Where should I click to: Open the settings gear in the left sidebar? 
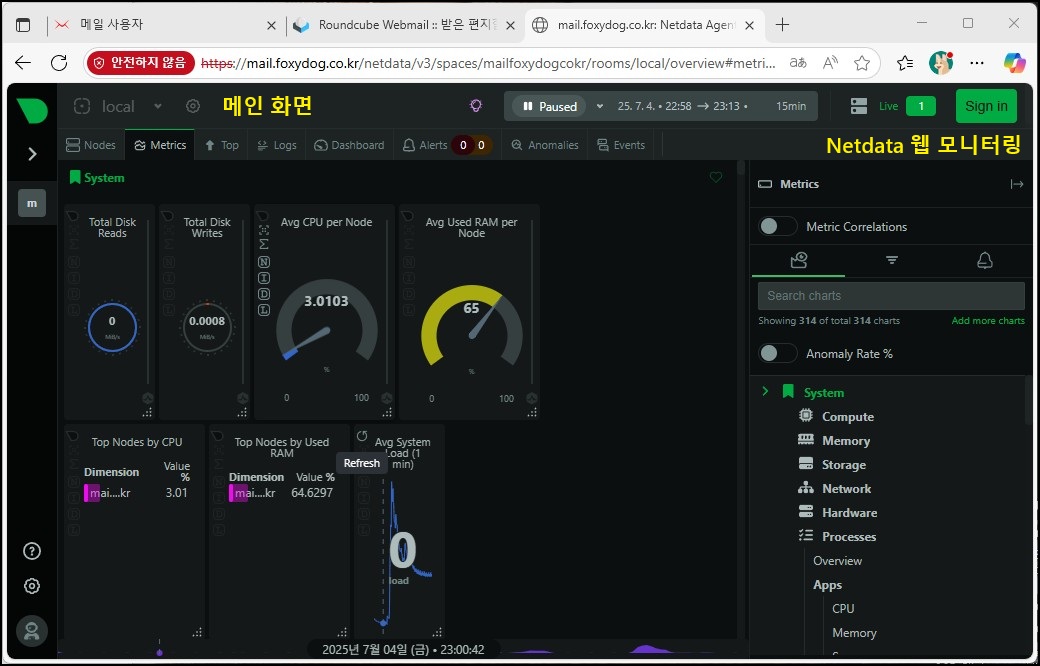click(32, 586)
